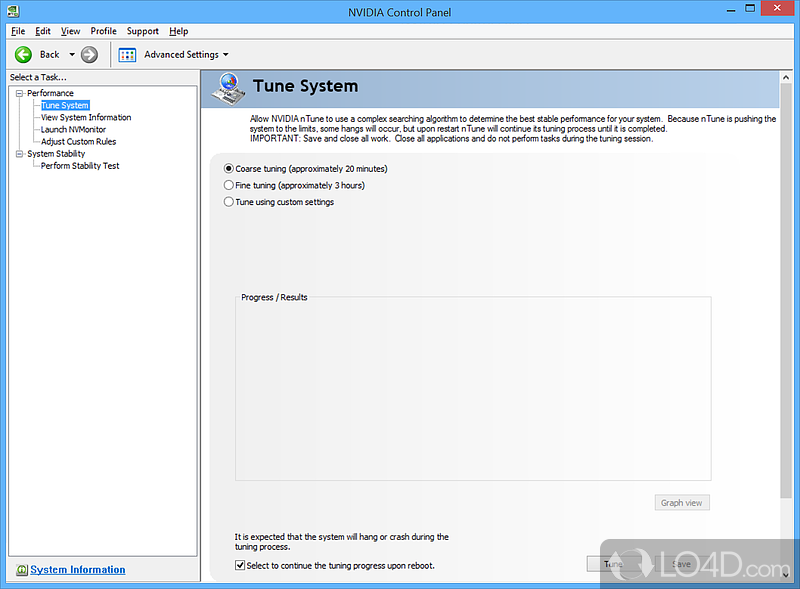Open the Help menu
The image size is (800, 589).
coord(179,31)
